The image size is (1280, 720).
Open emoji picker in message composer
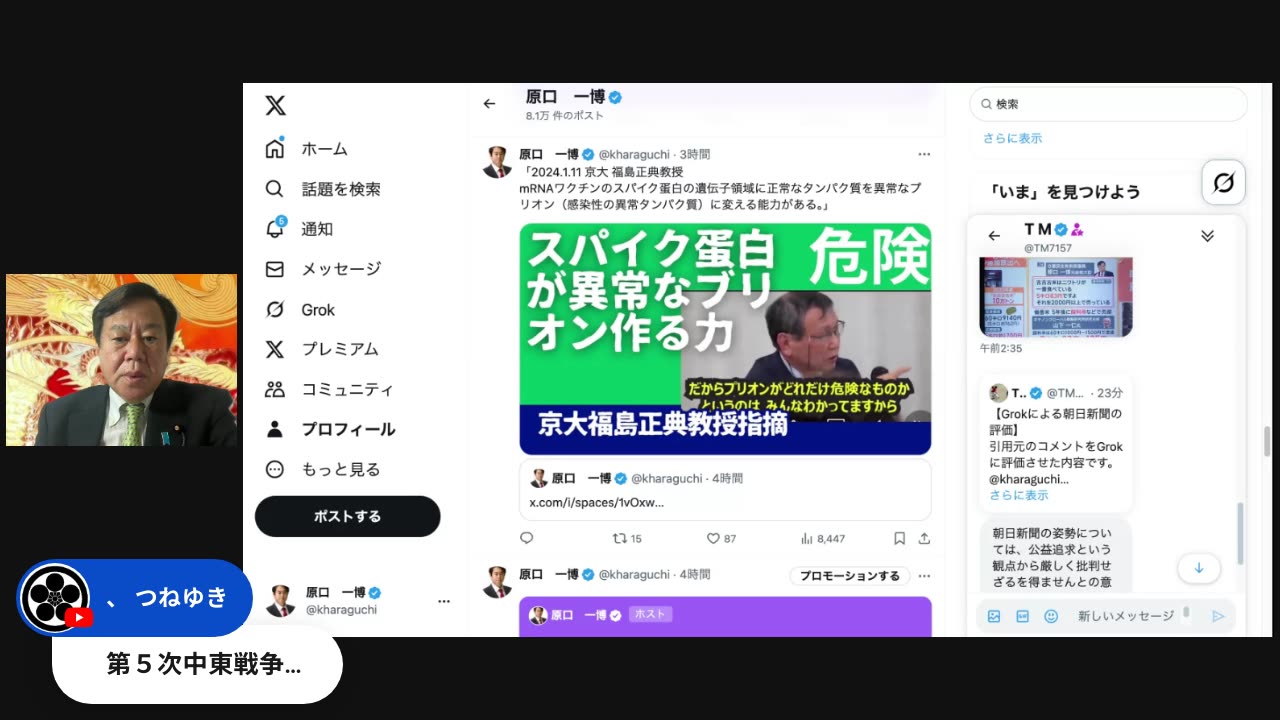coord(1050,616)
